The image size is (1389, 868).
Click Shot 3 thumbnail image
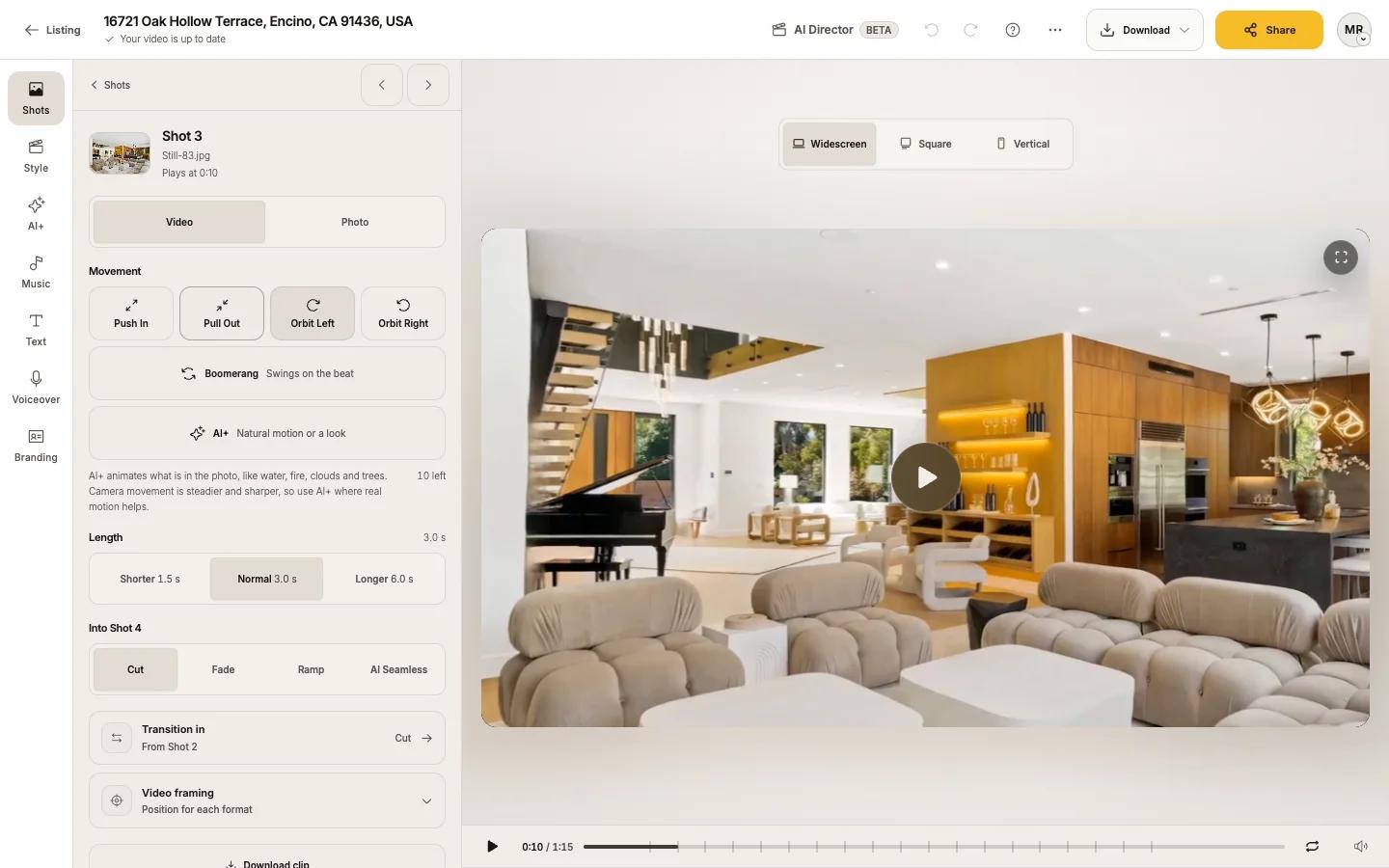tap(120, 153)
